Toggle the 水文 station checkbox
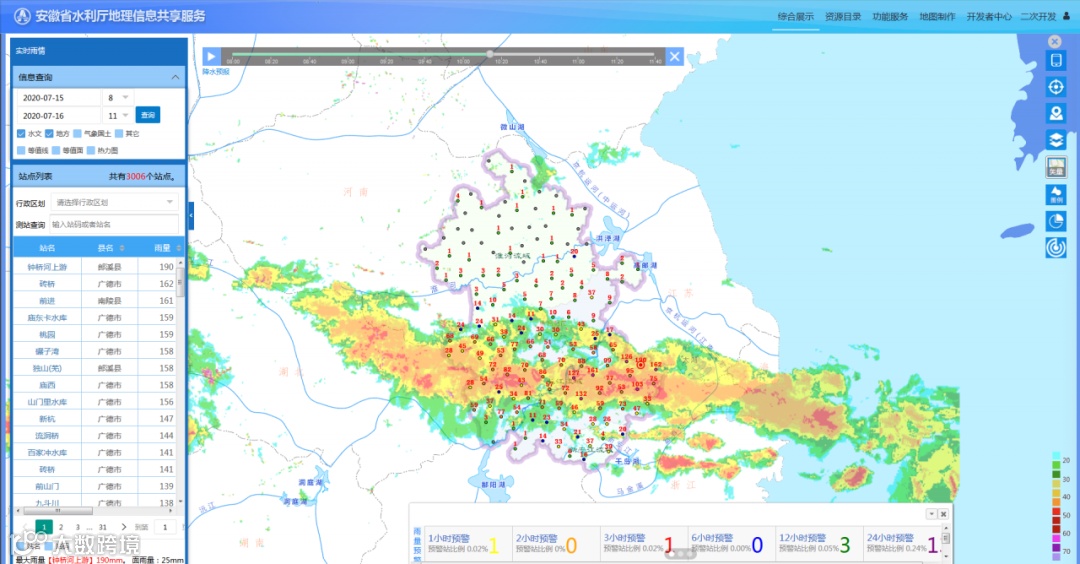This screenshot has height=564, width=1080. tap(21, 134)
